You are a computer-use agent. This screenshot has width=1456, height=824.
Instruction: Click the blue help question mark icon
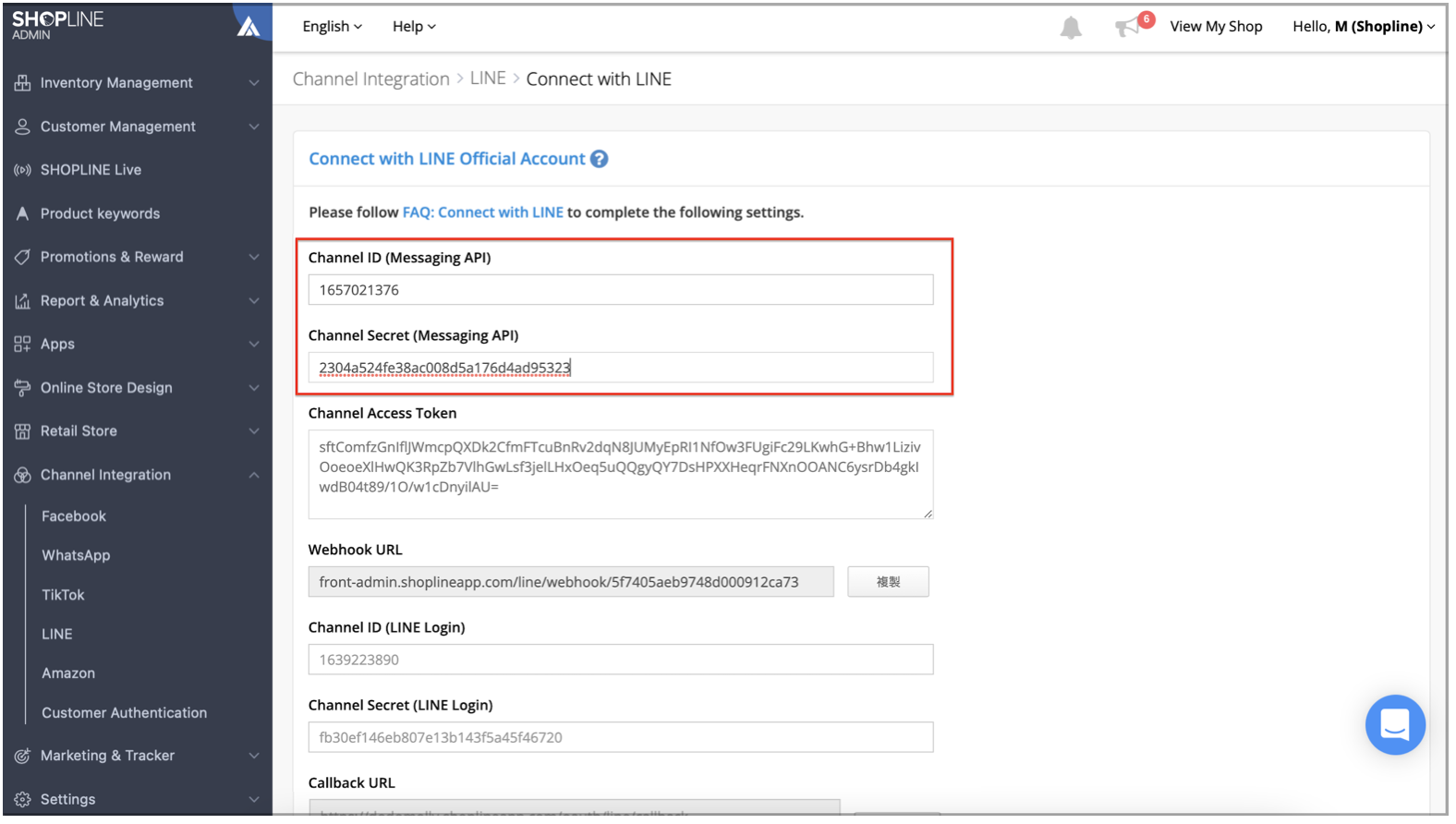[600, 159]
